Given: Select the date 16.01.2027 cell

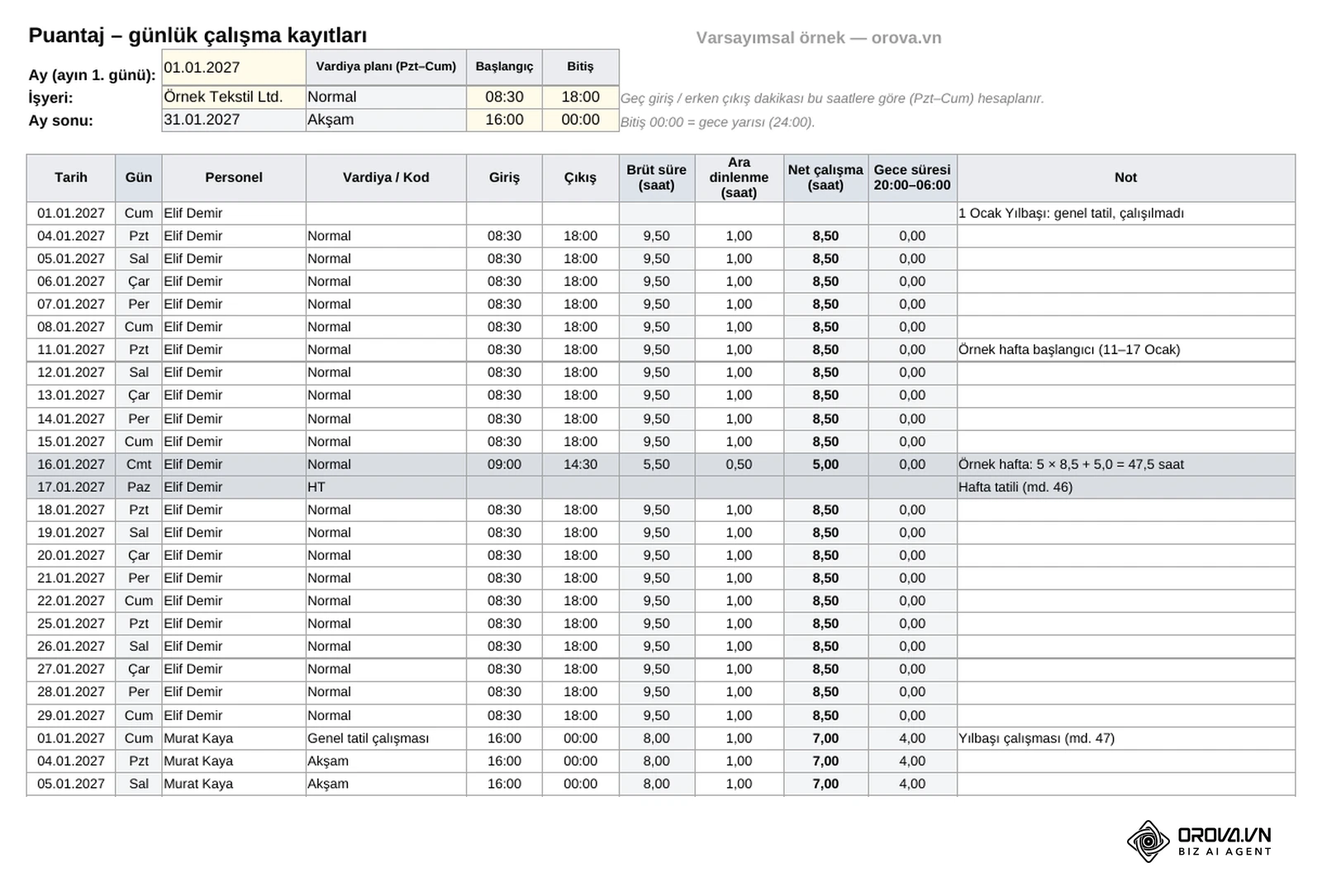Looking at the screenshot, I should pyautogui.click(x=71, y=464).
